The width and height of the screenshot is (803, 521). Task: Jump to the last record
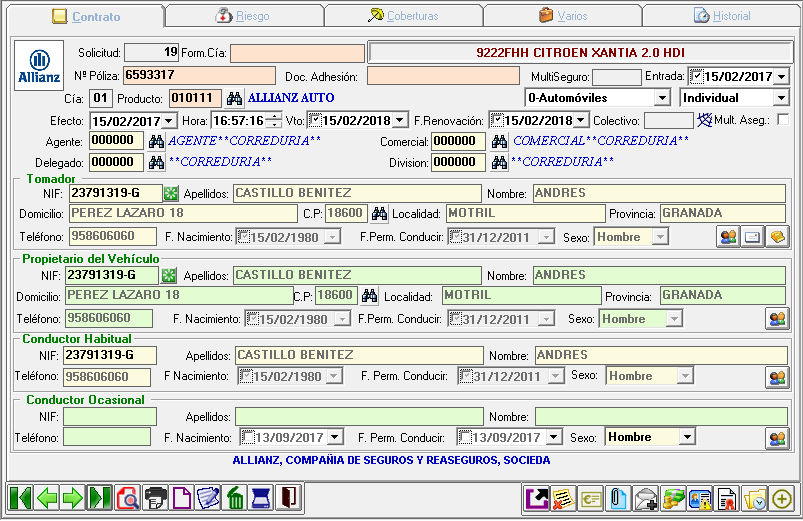click(100, 498)
